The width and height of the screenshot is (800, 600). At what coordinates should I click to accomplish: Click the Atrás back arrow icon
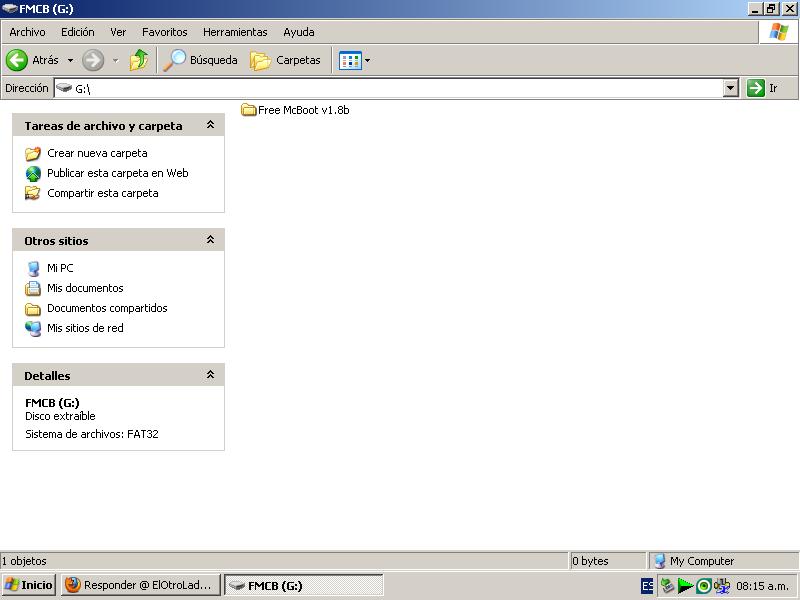click(x=17, y=60)
